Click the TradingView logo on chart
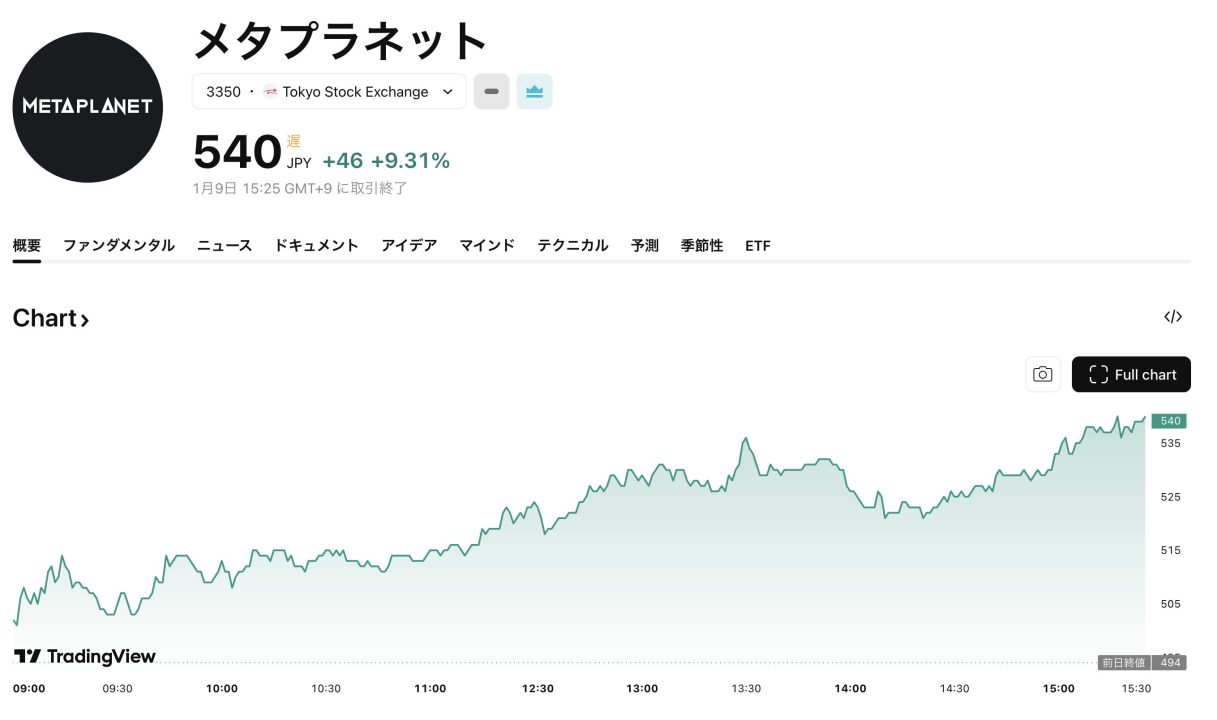 [85, 656]
